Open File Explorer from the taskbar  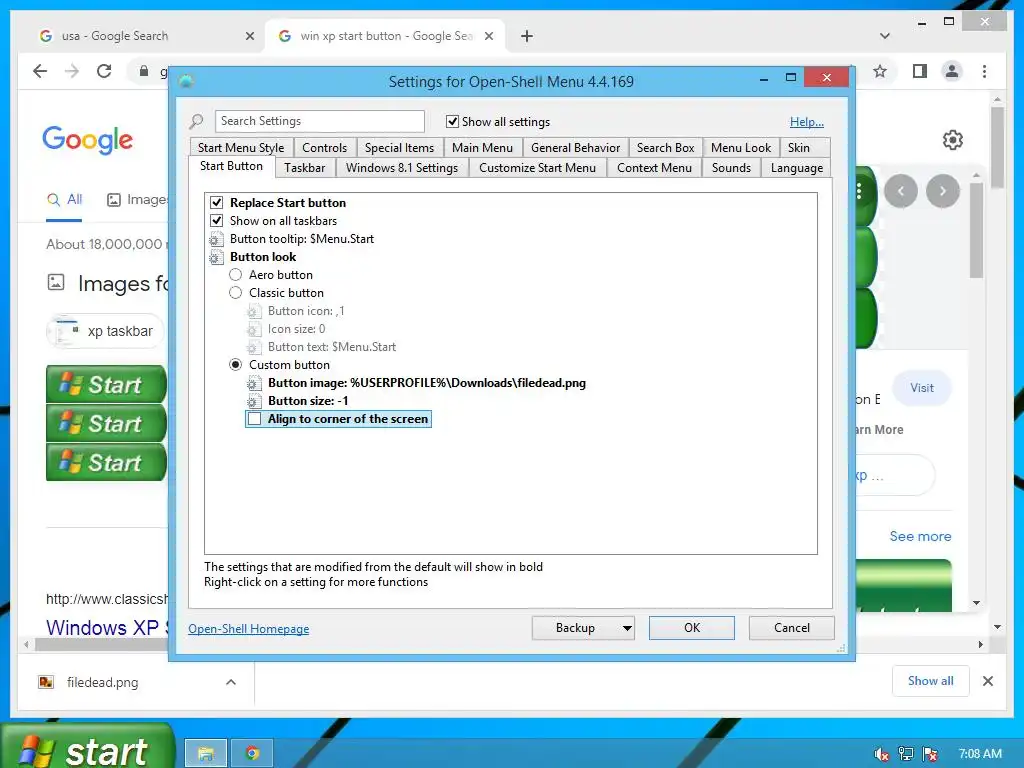[206, 754]
